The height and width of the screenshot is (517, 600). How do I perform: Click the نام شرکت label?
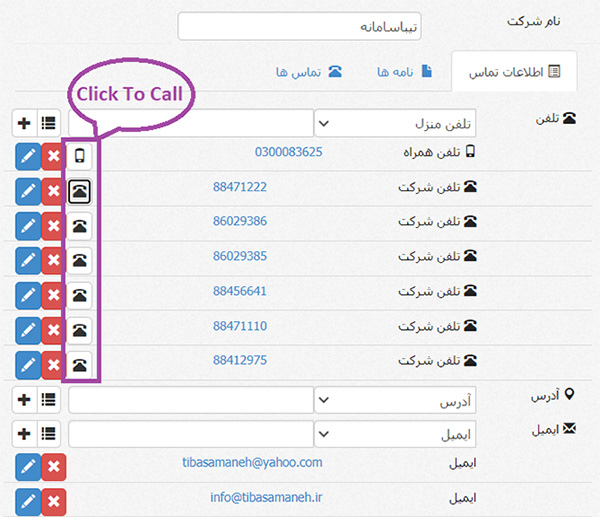coord(534,21)
